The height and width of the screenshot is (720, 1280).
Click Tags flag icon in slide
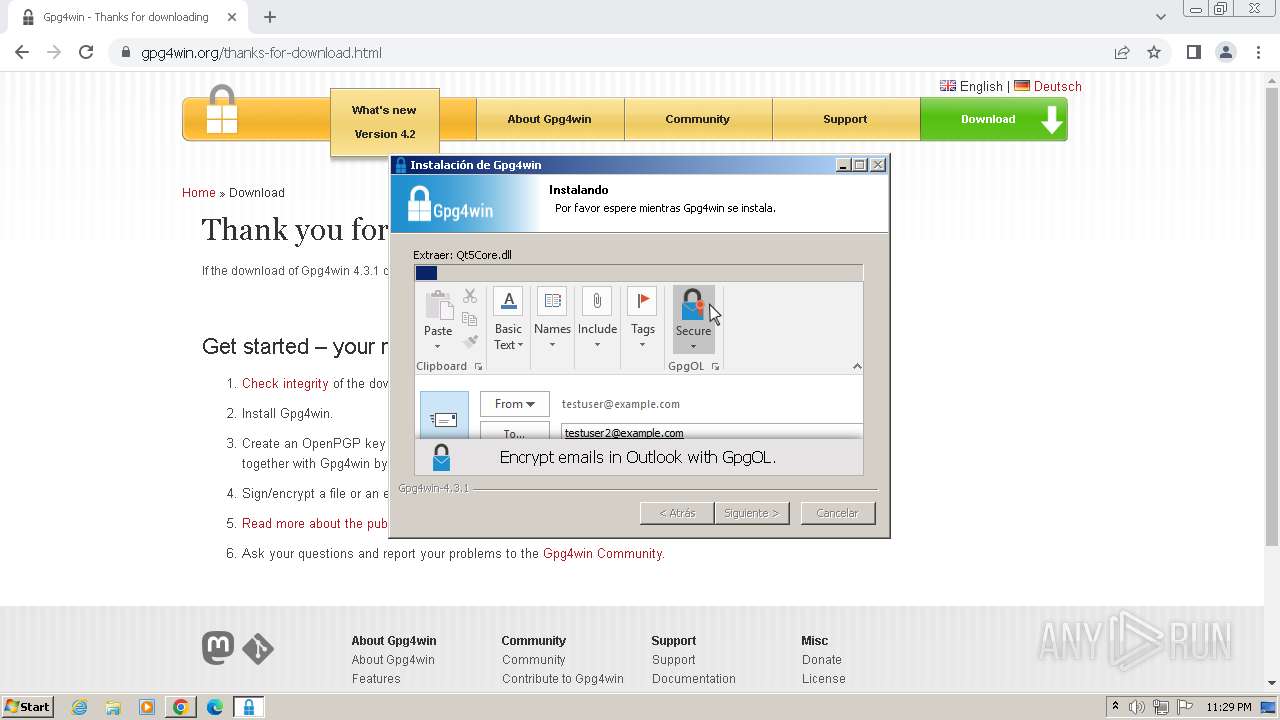pos(642,301)
